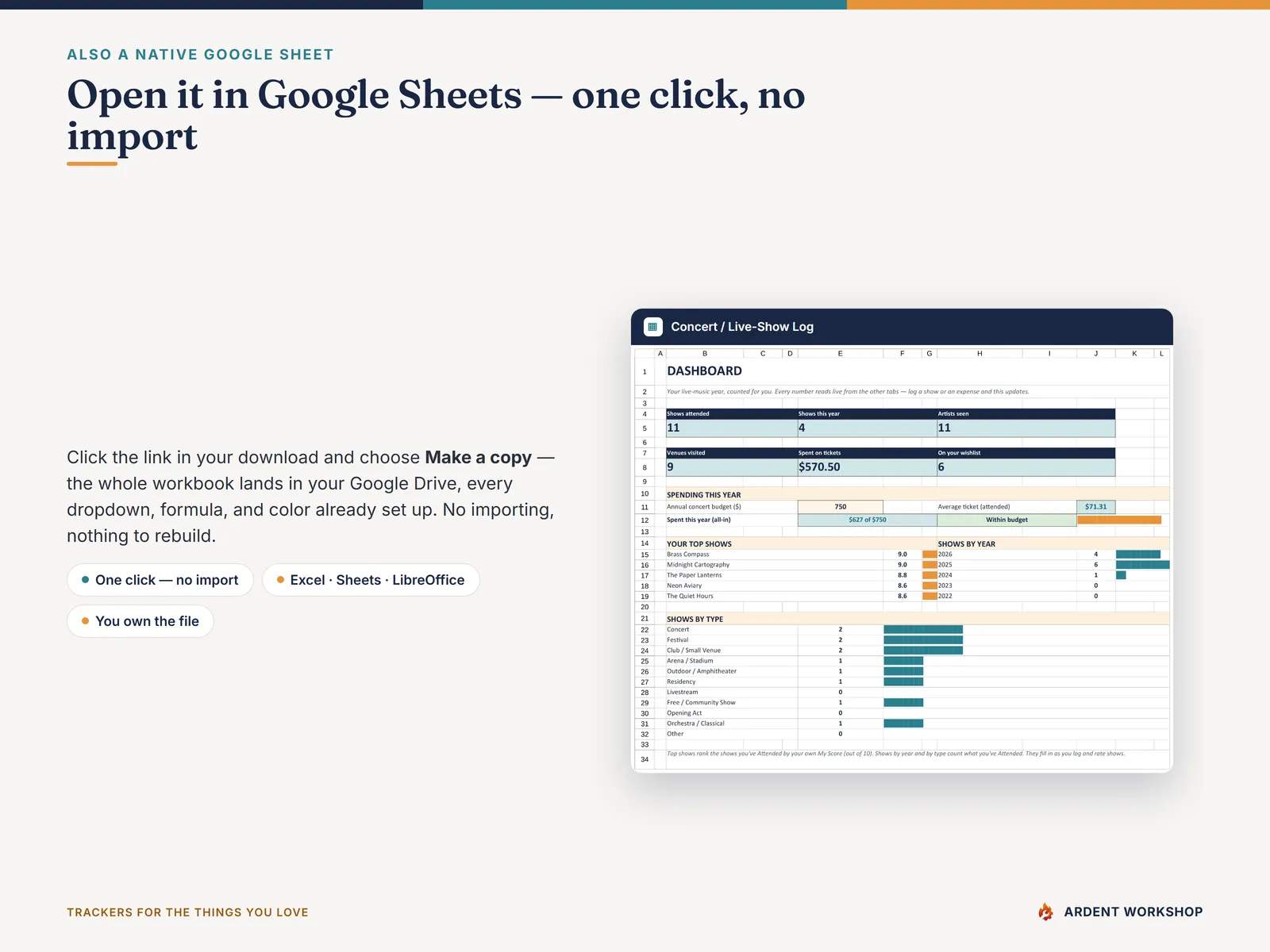Click the 'Other' type row label
The width and height of the screenshot is (1270, 952).
coord(675,734)
